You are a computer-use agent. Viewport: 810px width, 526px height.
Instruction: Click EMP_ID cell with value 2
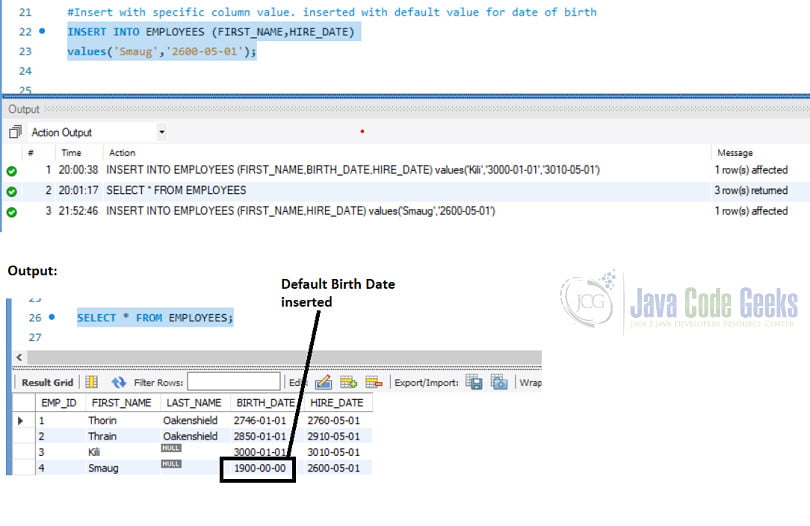click(42, 437)
